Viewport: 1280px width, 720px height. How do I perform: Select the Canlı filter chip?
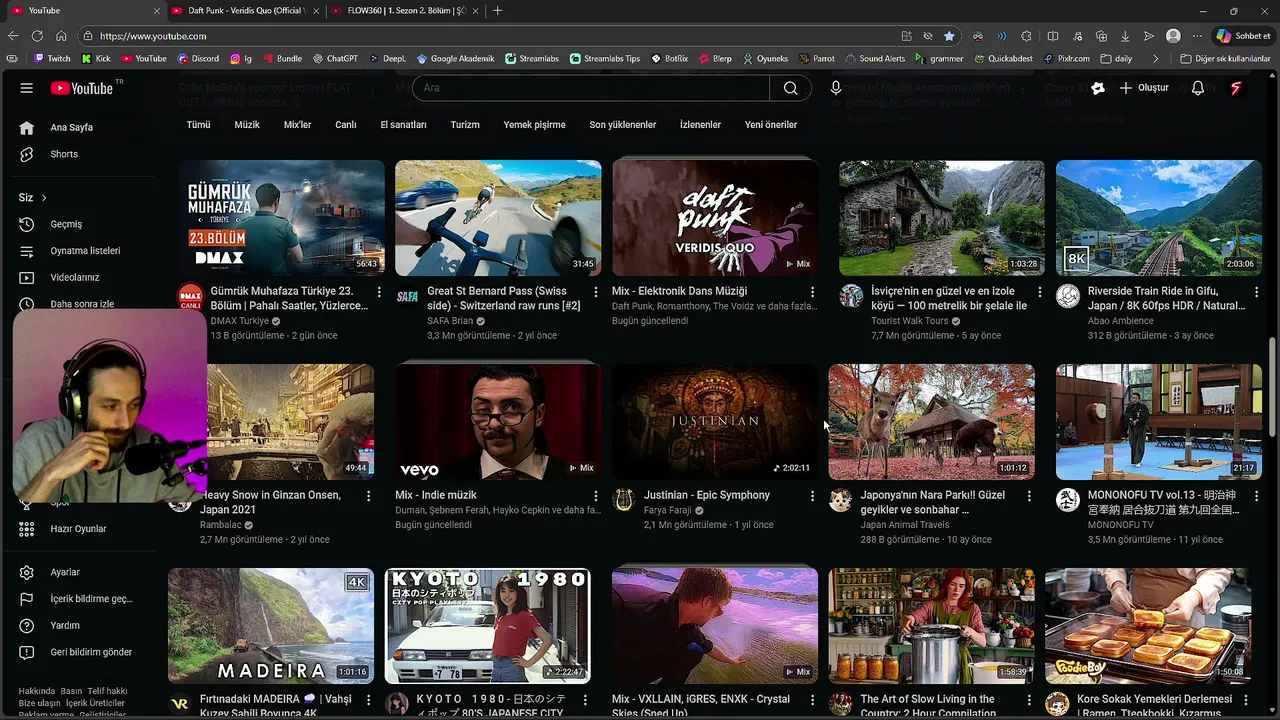[346, 125]
